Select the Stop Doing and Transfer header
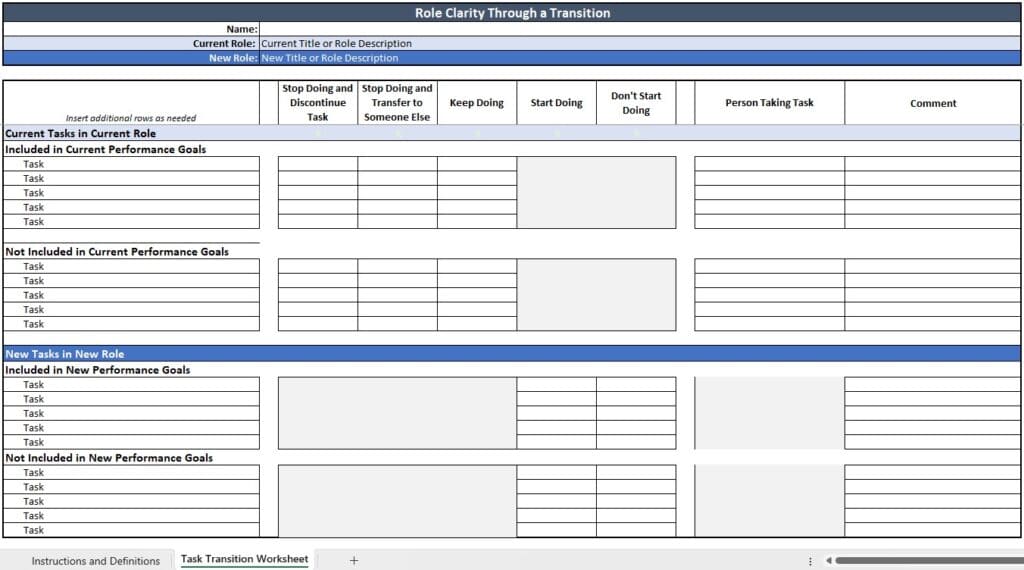 tap(397, 103)
